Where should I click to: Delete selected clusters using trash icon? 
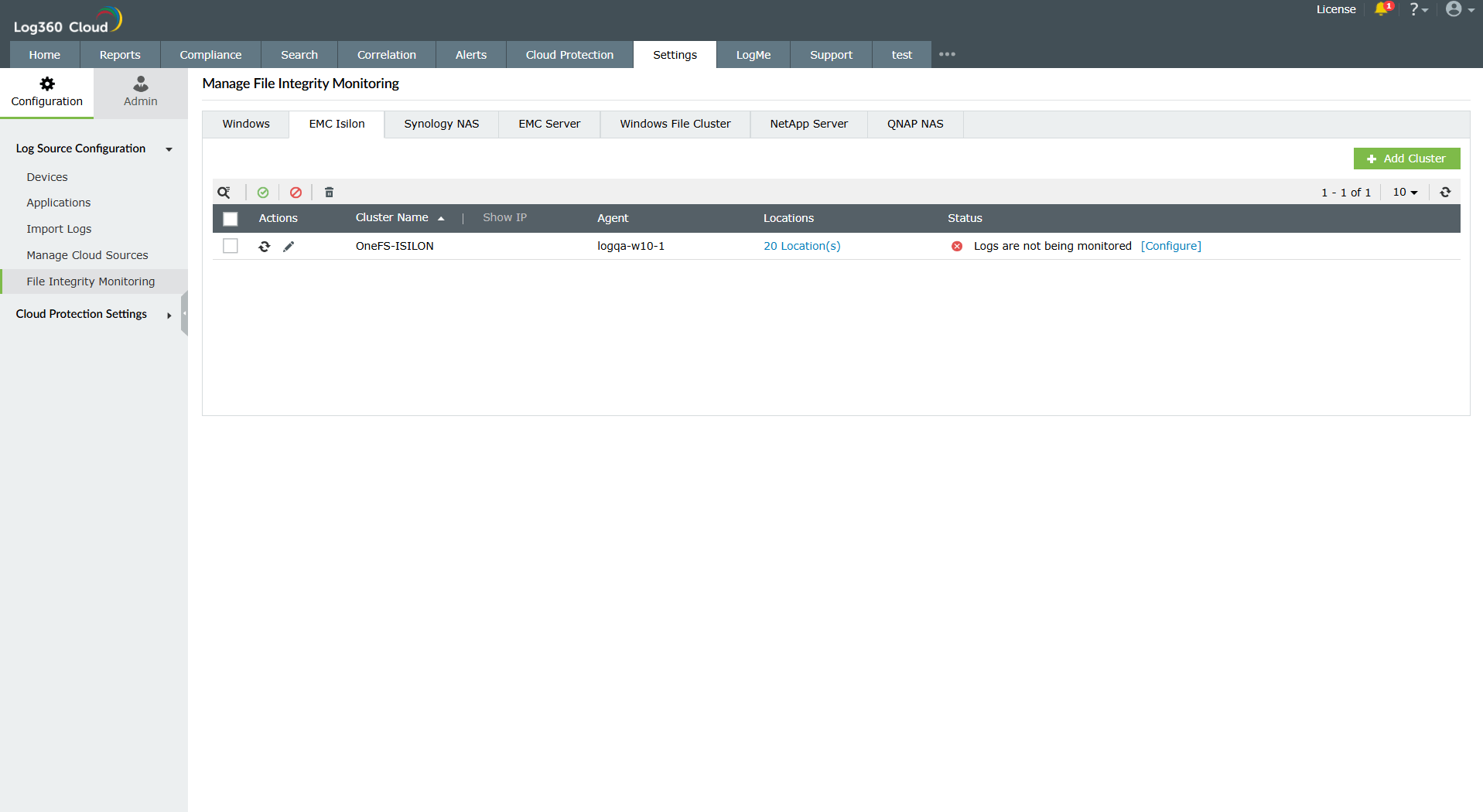pyautogui.click(x=329, y=192)
